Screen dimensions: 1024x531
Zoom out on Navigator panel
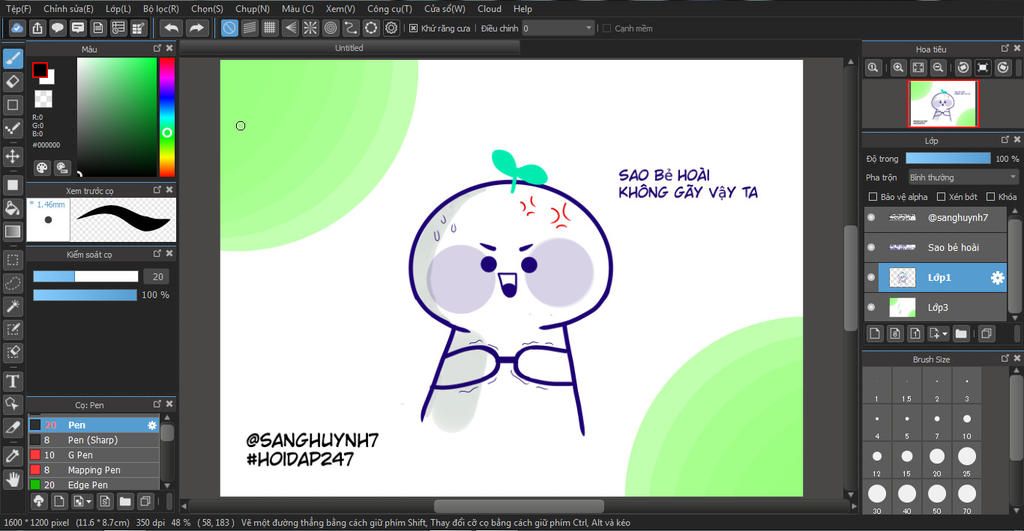(938, 67)
